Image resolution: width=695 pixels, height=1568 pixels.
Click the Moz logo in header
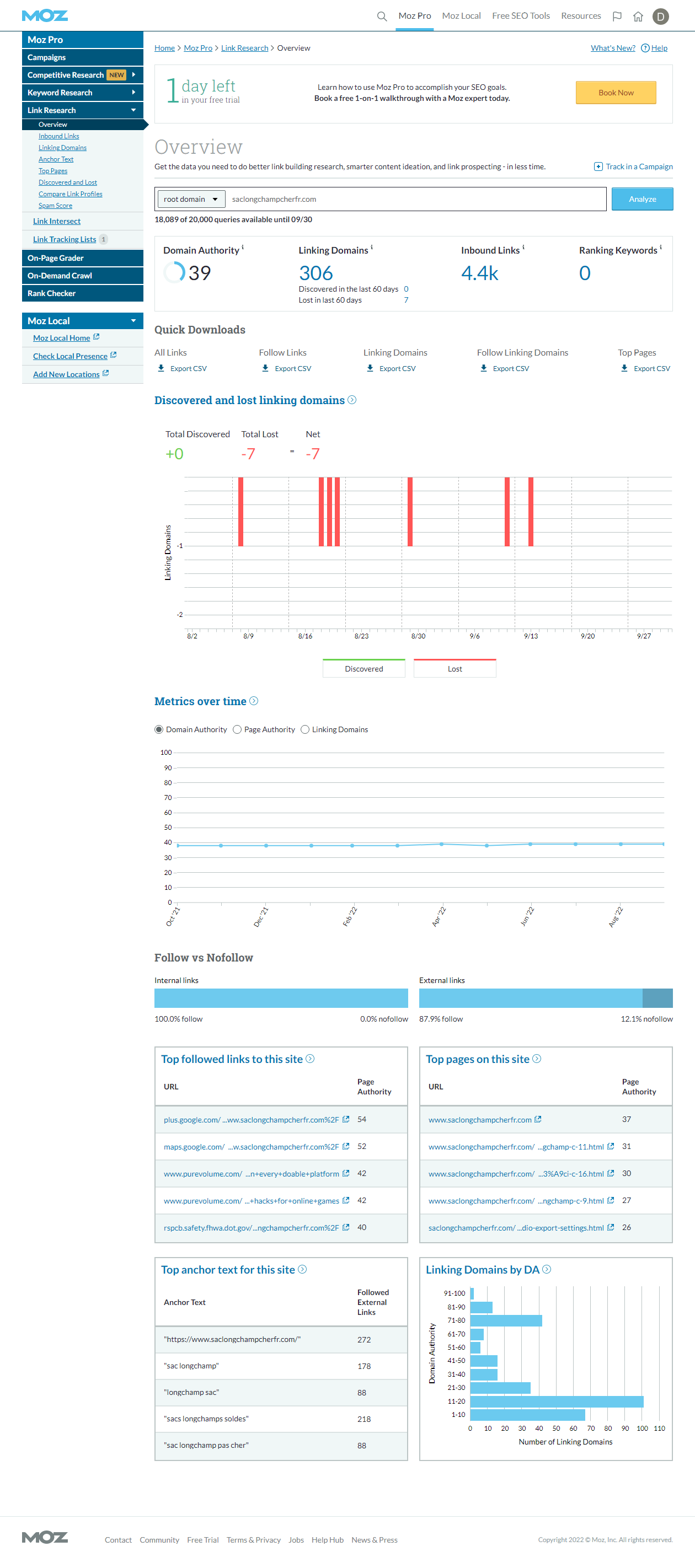tap(45, 16)
